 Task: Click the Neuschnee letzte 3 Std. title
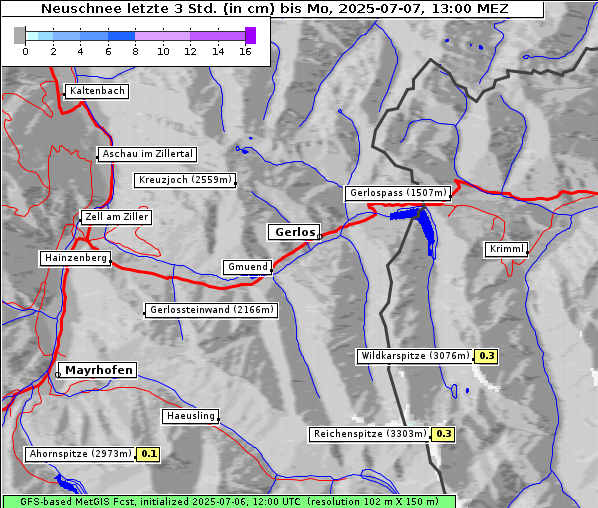click(x=275, y=9)
